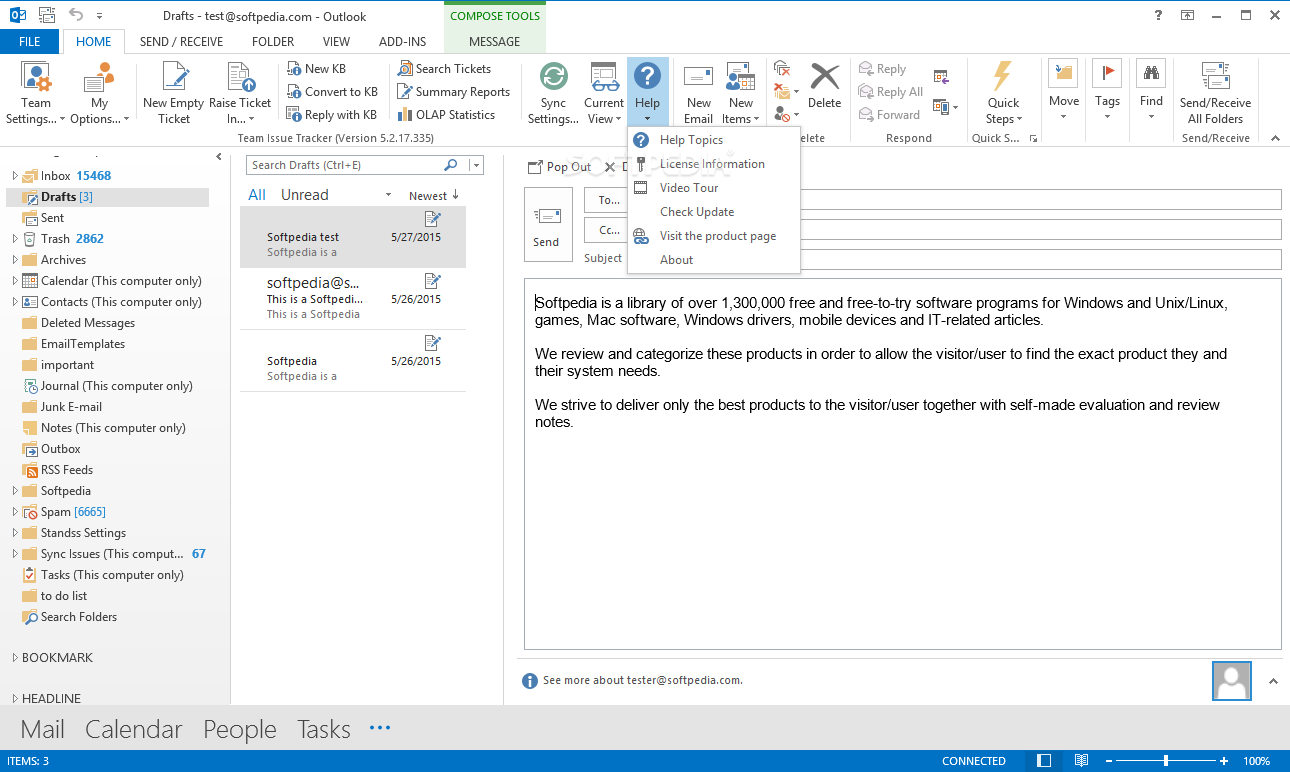Image resolution: width=1290 pixels, height=772 pixels.
Task: Click the Delete button in ribbon
Action: click(824, 86)
